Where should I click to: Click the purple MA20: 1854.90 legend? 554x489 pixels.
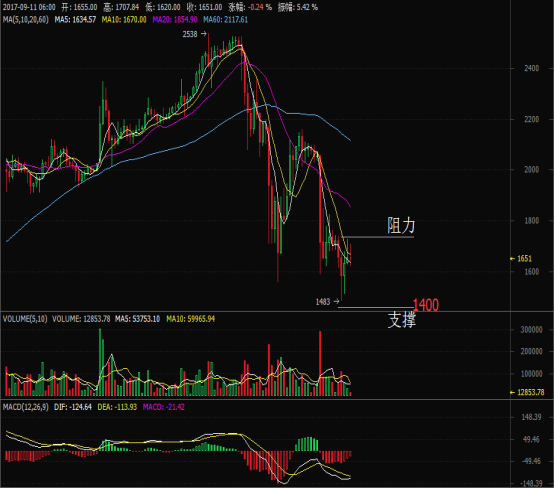coord(175,19)
